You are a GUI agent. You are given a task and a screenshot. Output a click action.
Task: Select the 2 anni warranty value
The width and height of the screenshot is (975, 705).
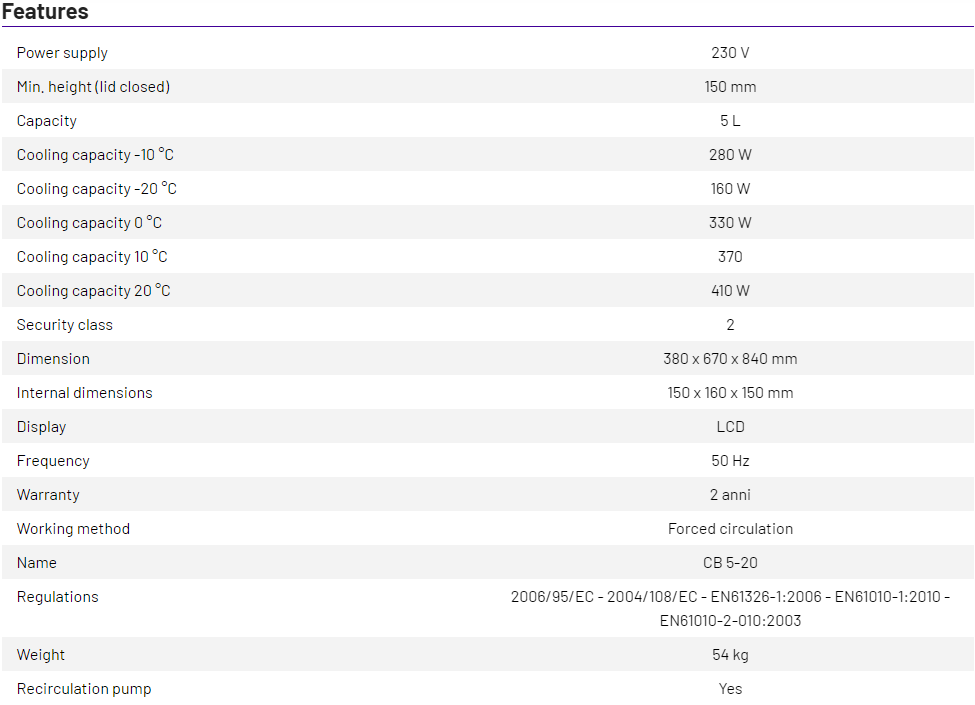coord(730,495)
